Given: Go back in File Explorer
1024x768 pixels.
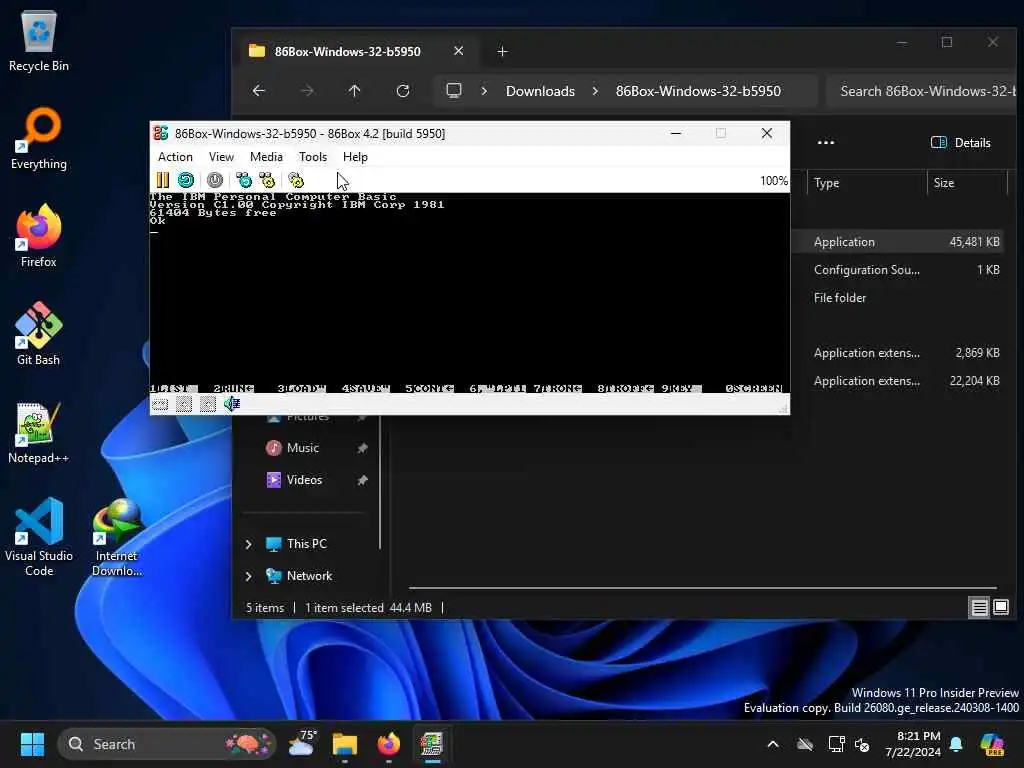Looking at the screenshot, I should tap(259, 91).
